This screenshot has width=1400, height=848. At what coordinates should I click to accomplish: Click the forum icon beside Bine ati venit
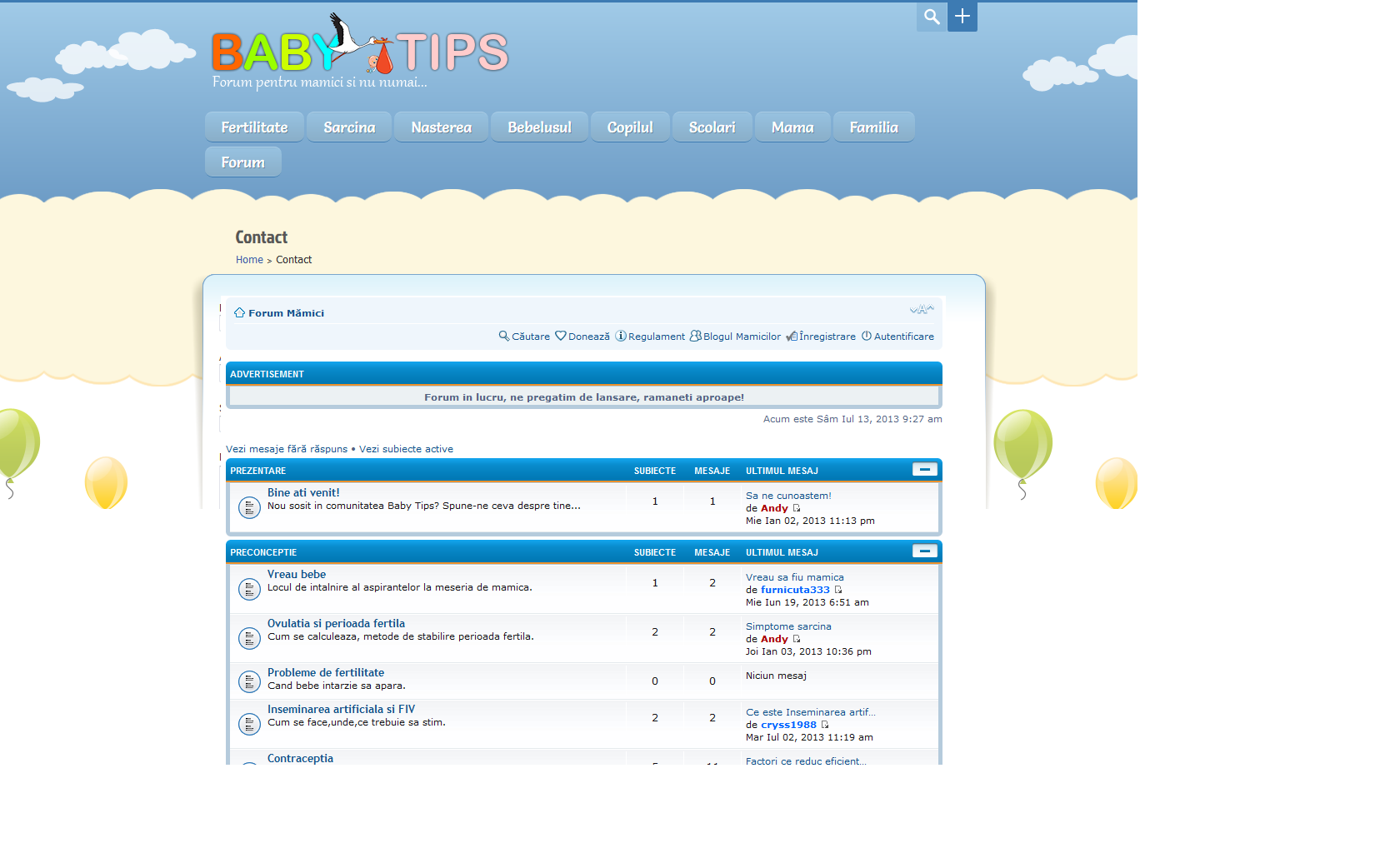tap(249, 507)
